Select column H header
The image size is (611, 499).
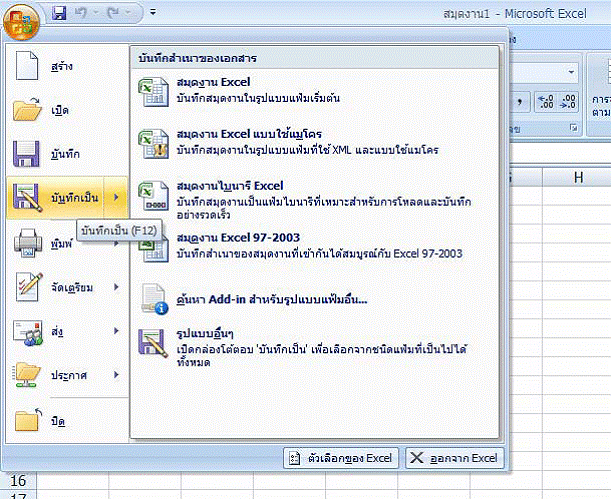(x=578, y=178)
